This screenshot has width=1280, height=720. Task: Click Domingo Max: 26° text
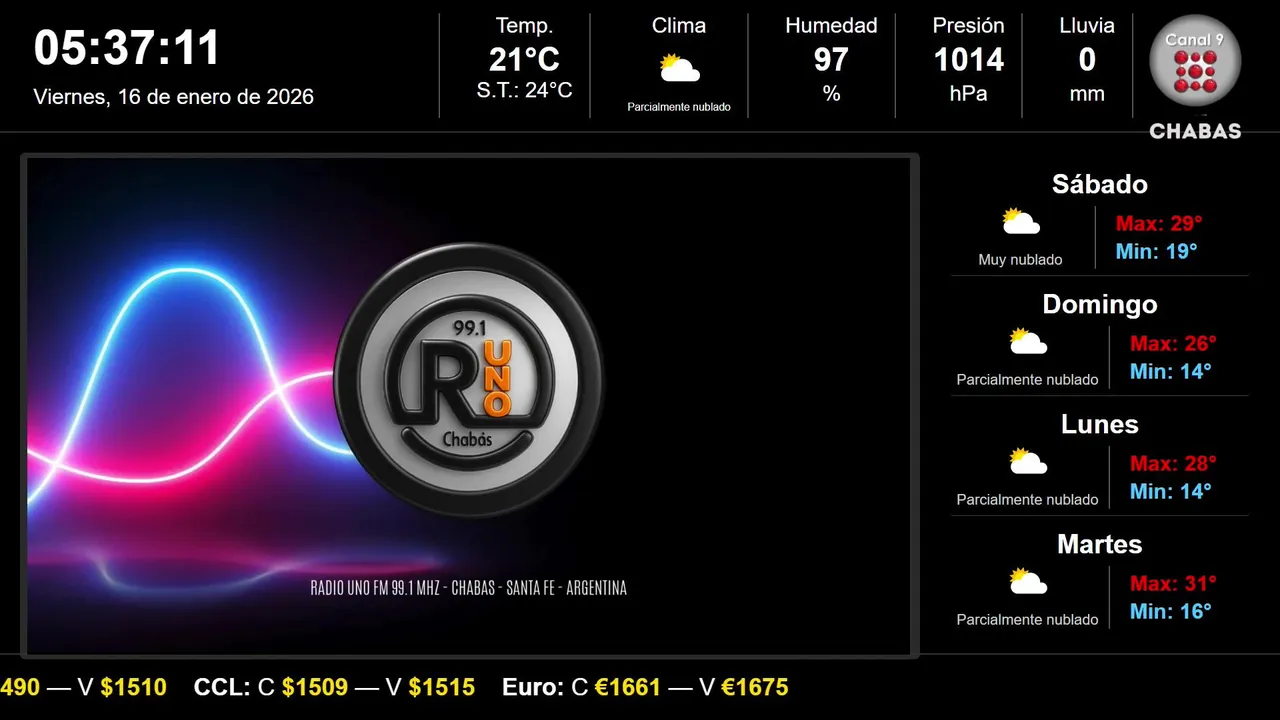1173,343
